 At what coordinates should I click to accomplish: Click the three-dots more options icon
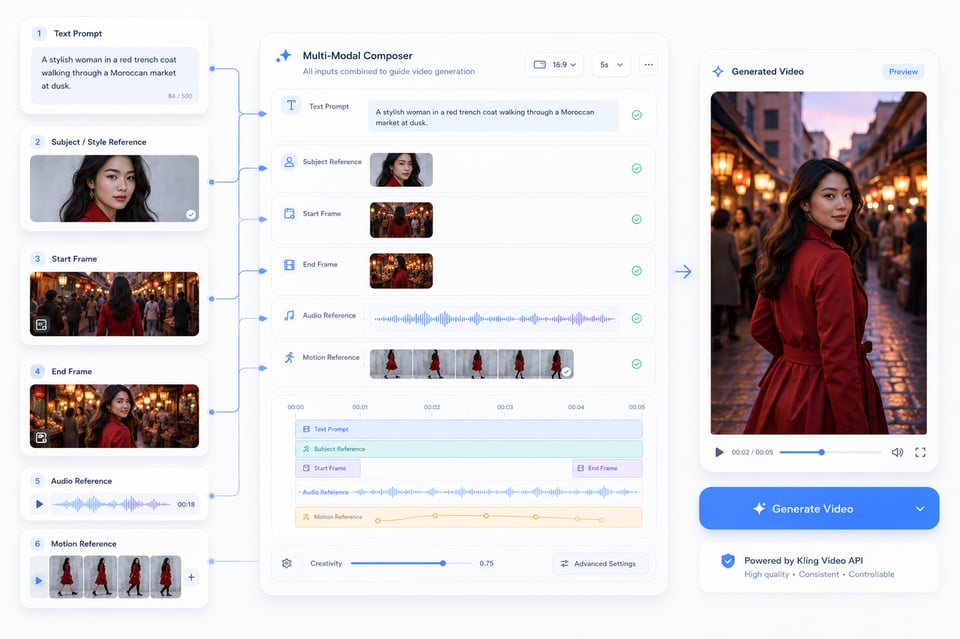tap(648, 64)
